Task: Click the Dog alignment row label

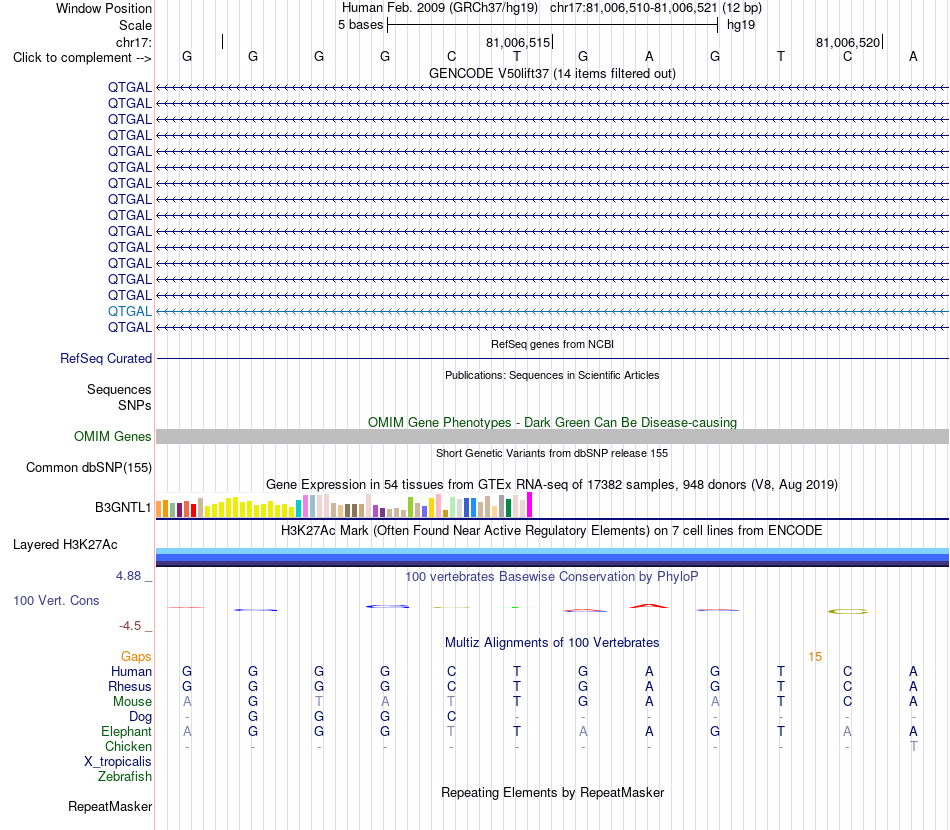Action: tap(141, 717)
